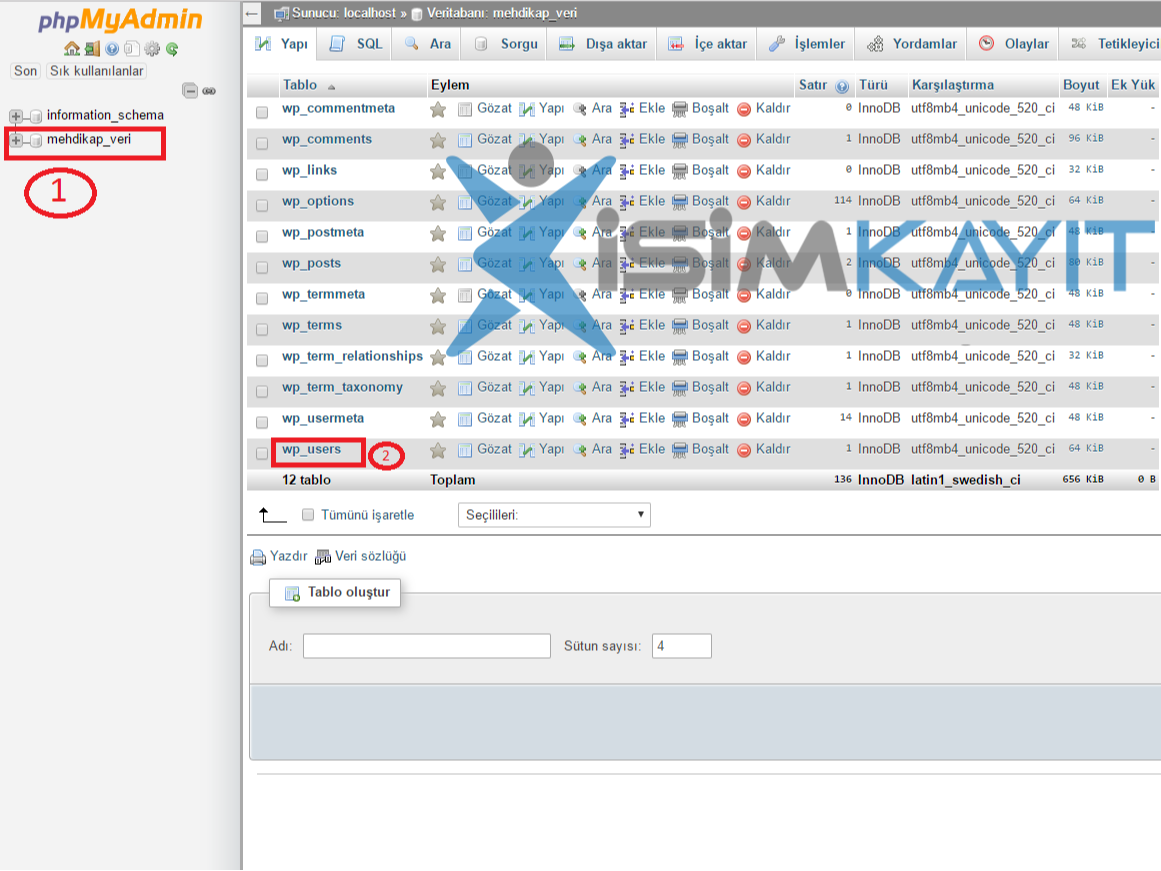This screenshot has height=871, width=1161.
Task: Click the log out door icon in sidebar
Action: (x=92, y=49)
